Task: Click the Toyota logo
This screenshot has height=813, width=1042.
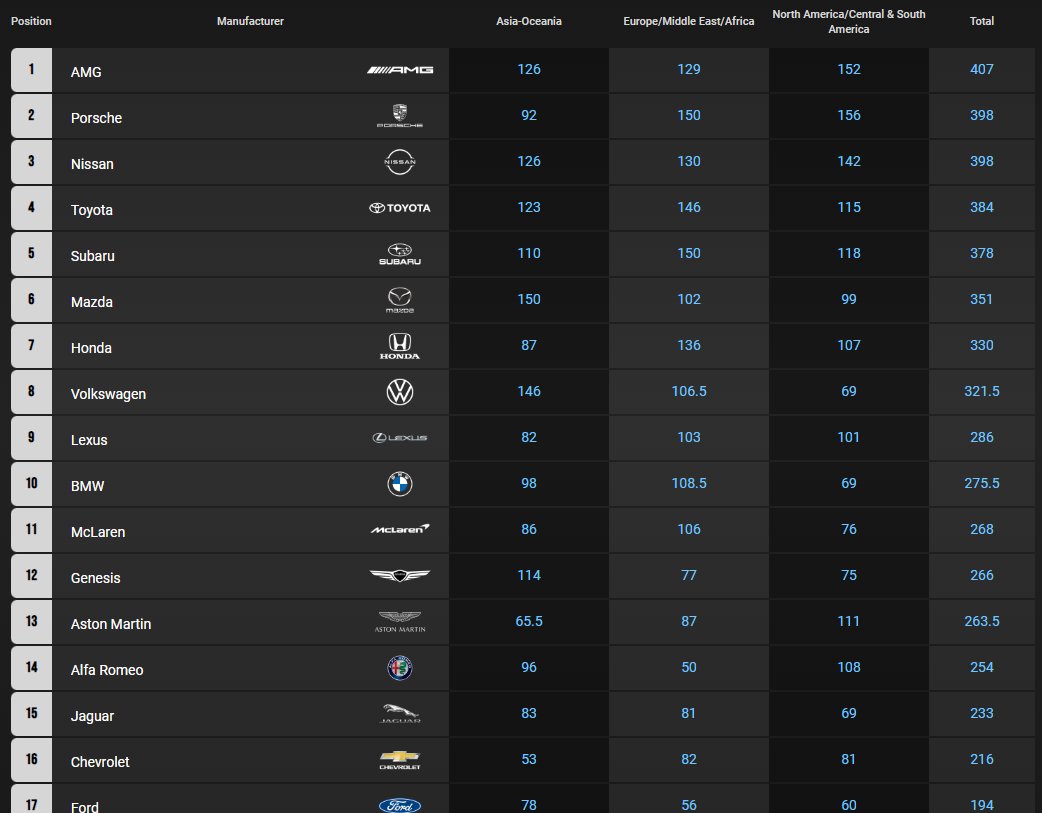Action: click(x=399, y=208)
